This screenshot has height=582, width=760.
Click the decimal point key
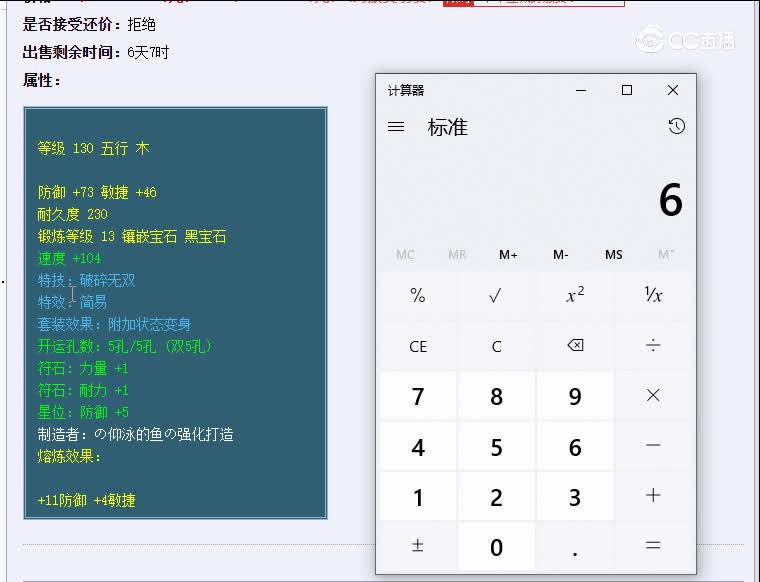[x=575, y=546]
